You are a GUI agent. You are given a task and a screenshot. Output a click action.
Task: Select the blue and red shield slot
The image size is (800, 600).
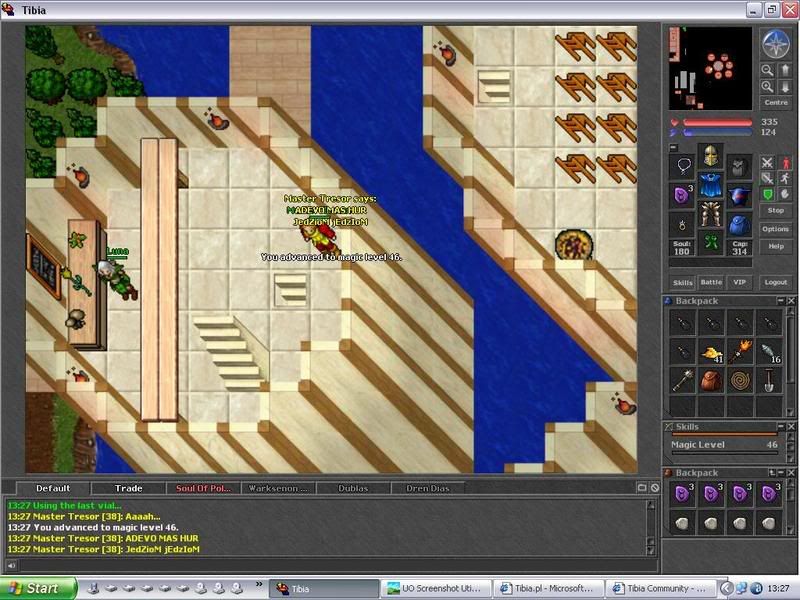click(x=739, y=195)
